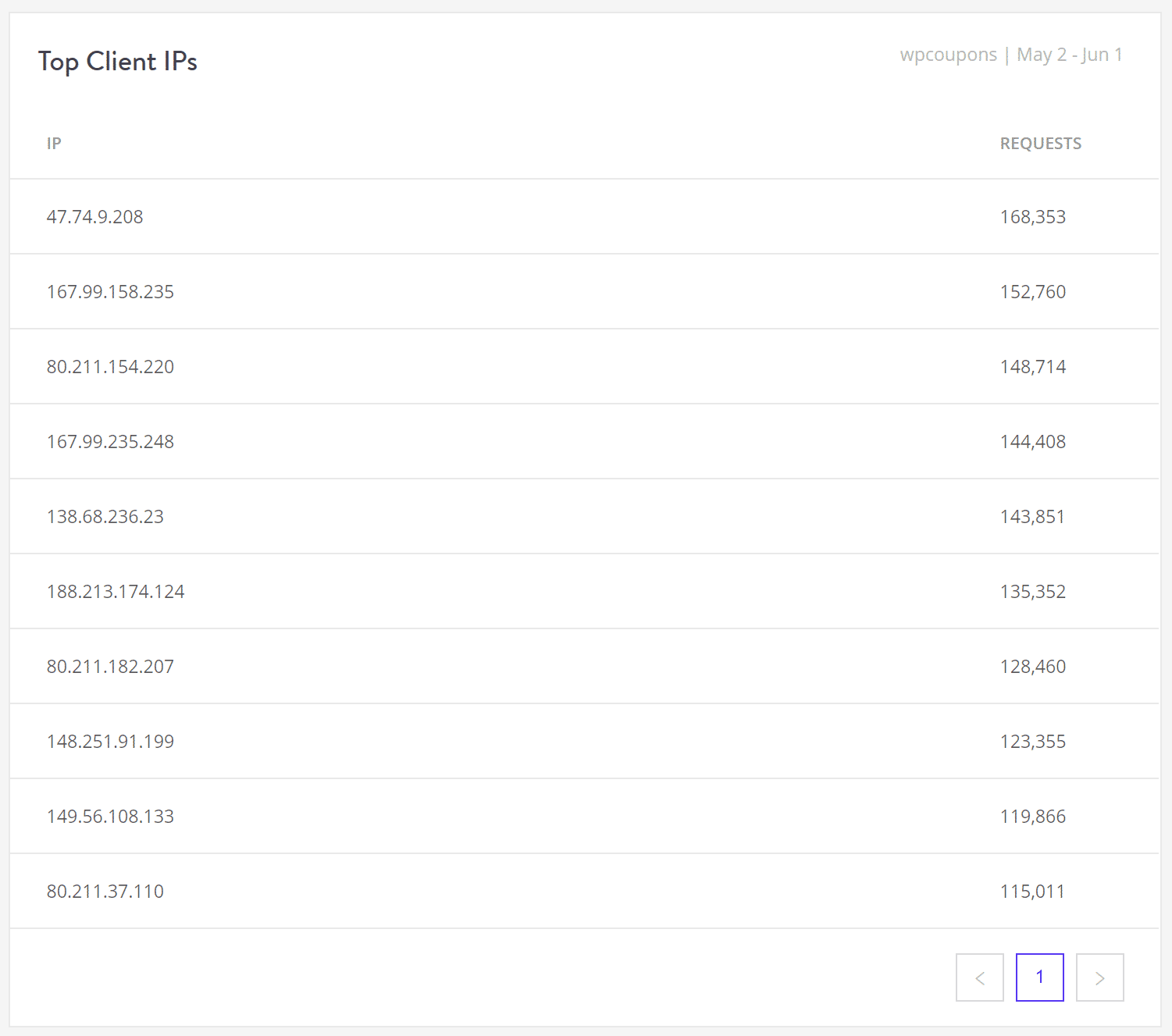Click the row for 188.213.174.124

pos(115,591)
